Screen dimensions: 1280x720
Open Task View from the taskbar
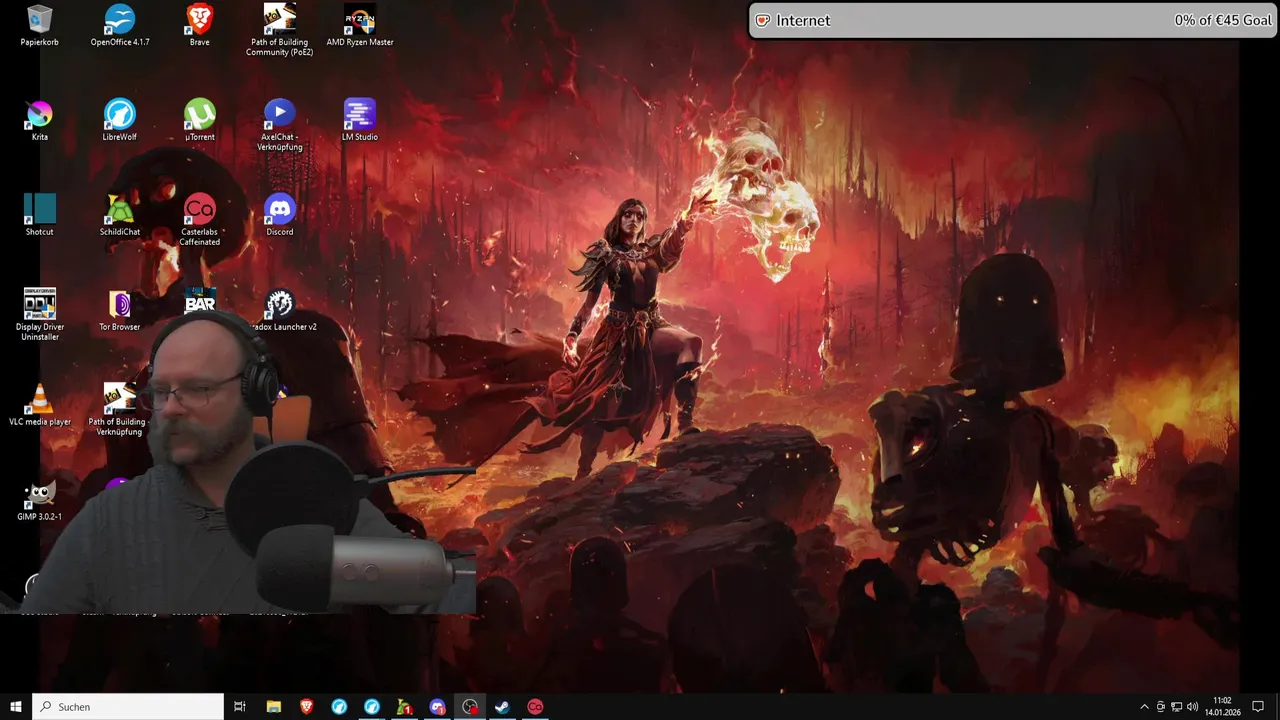[x=240, y=707]
